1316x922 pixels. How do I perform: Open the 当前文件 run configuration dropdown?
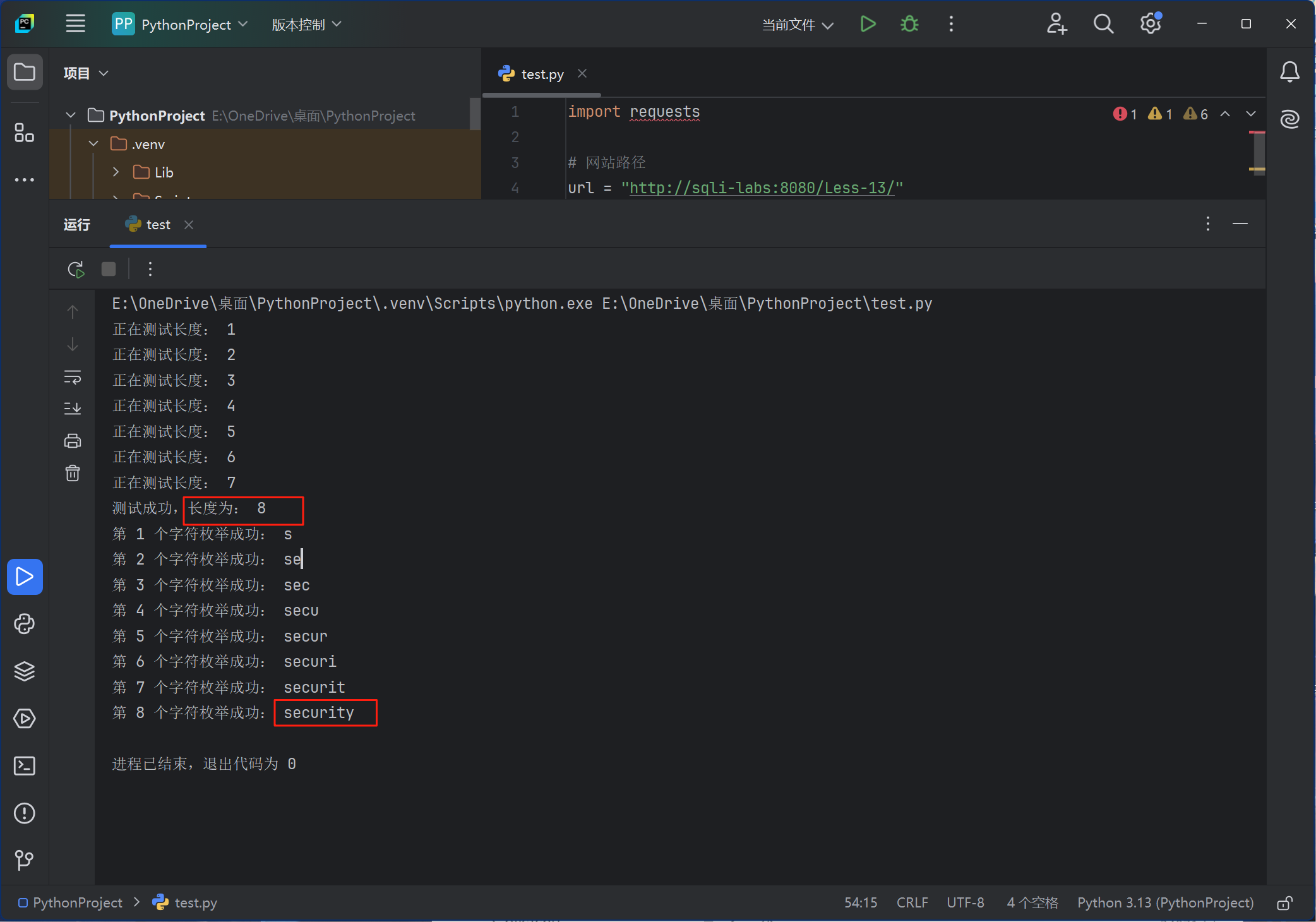tap(798, 25)
